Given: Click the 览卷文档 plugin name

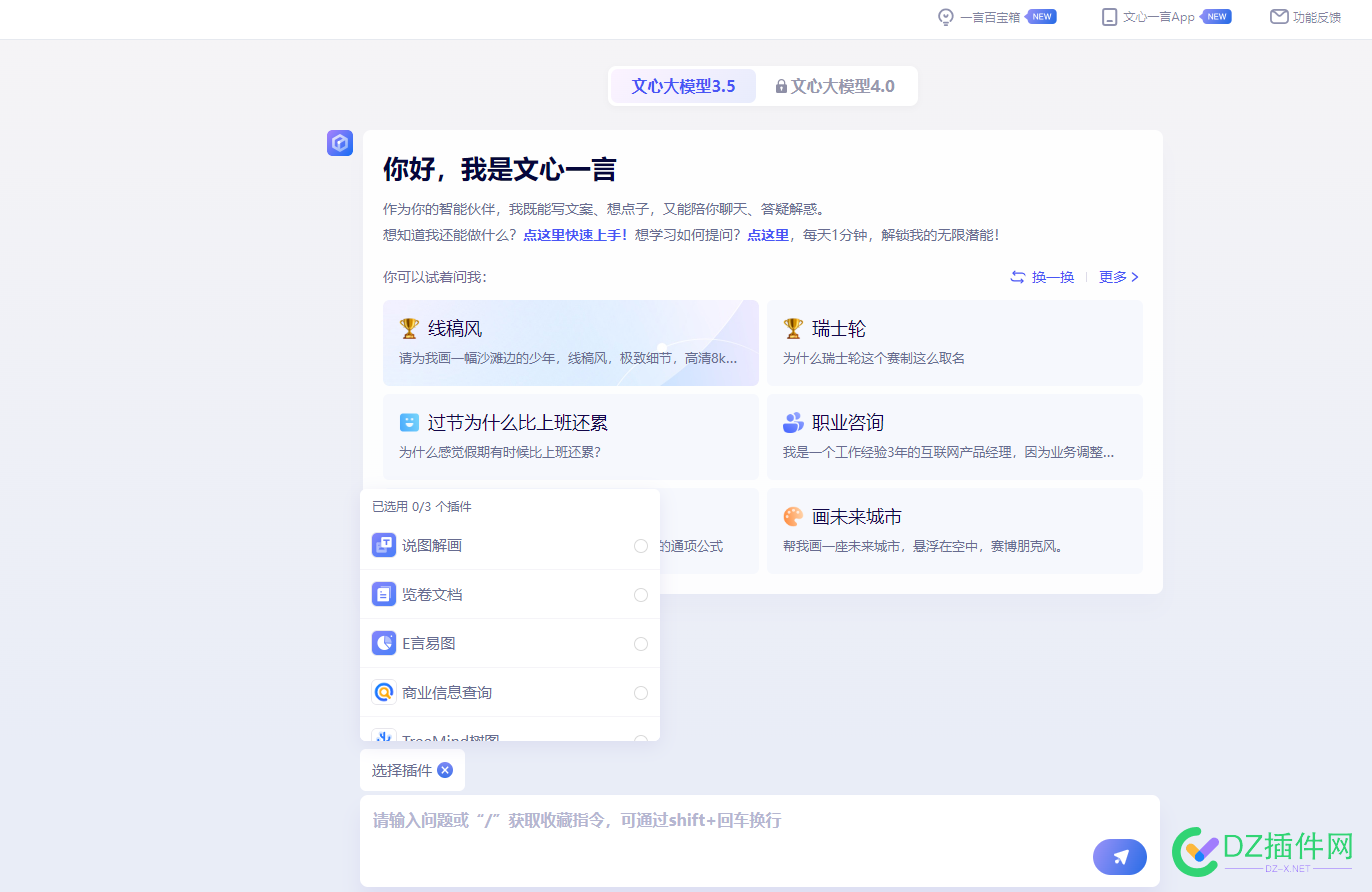Looking at the screenshot, I should tap(432, 594).
